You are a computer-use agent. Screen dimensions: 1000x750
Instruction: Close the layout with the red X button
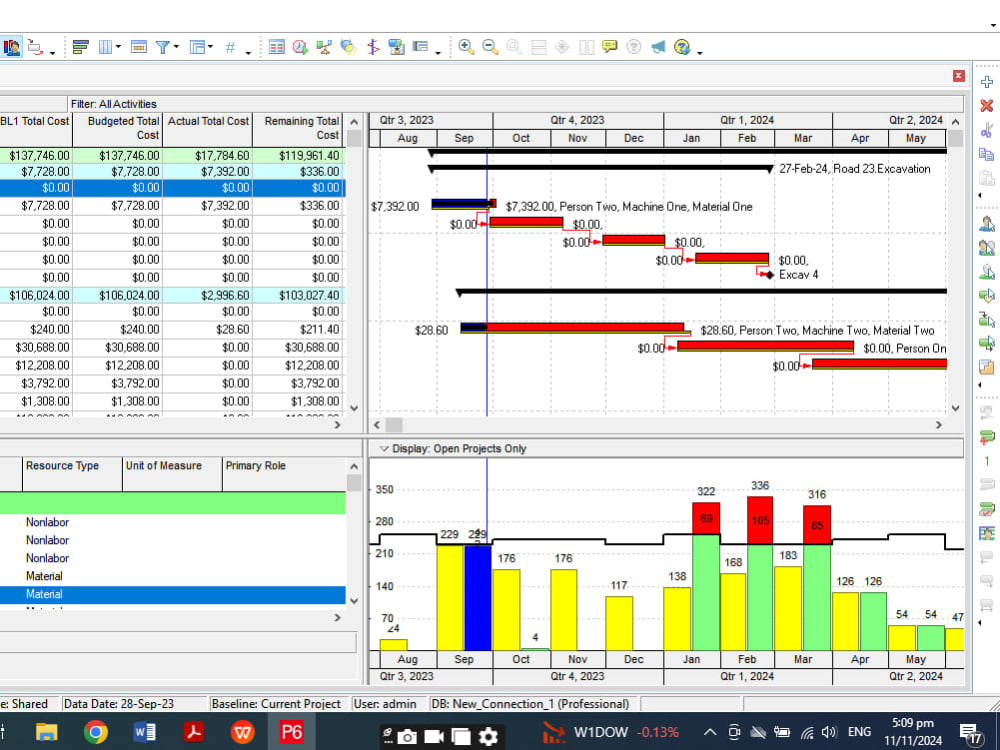(x=959, y=76)
